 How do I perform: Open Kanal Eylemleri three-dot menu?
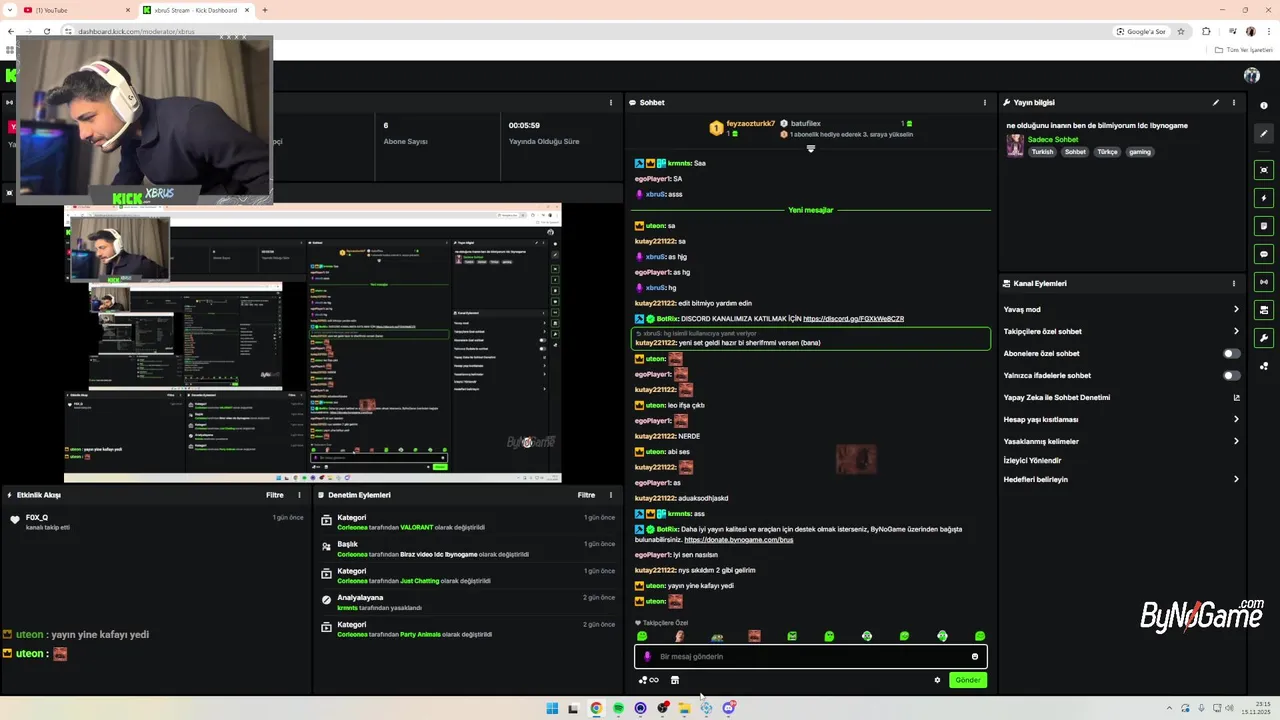[1234, 283]
